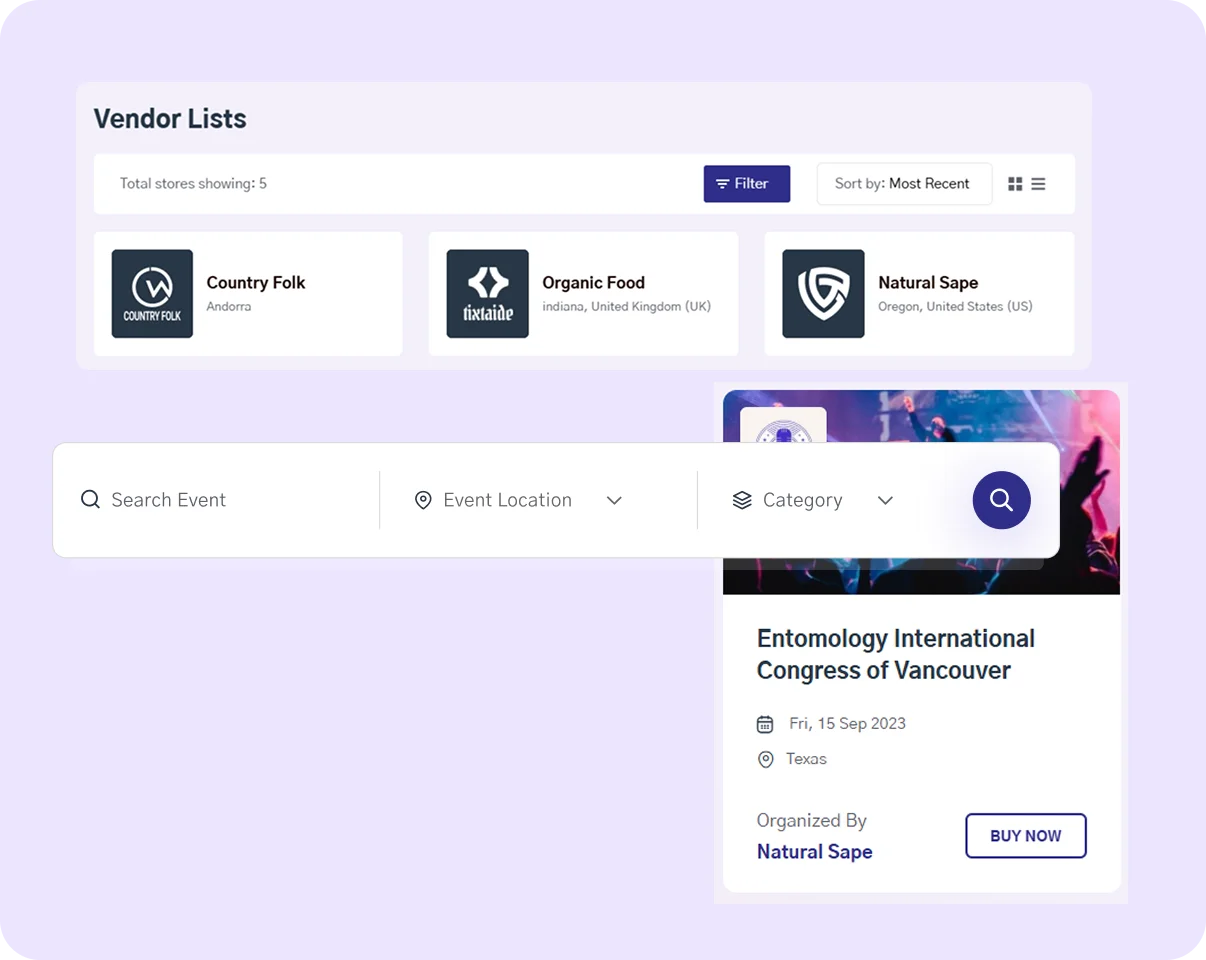Click the funnel icon inside the Filter button

722,184
